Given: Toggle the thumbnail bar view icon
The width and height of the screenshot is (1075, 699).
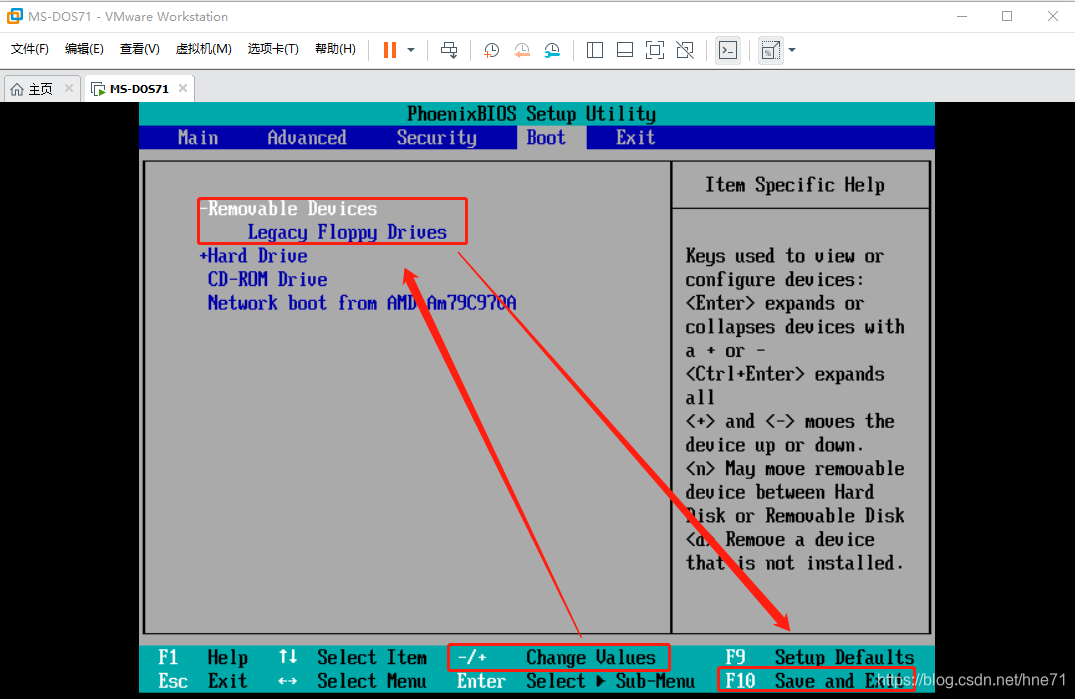Looking at the screenshot, I should [x=625, y=50].
